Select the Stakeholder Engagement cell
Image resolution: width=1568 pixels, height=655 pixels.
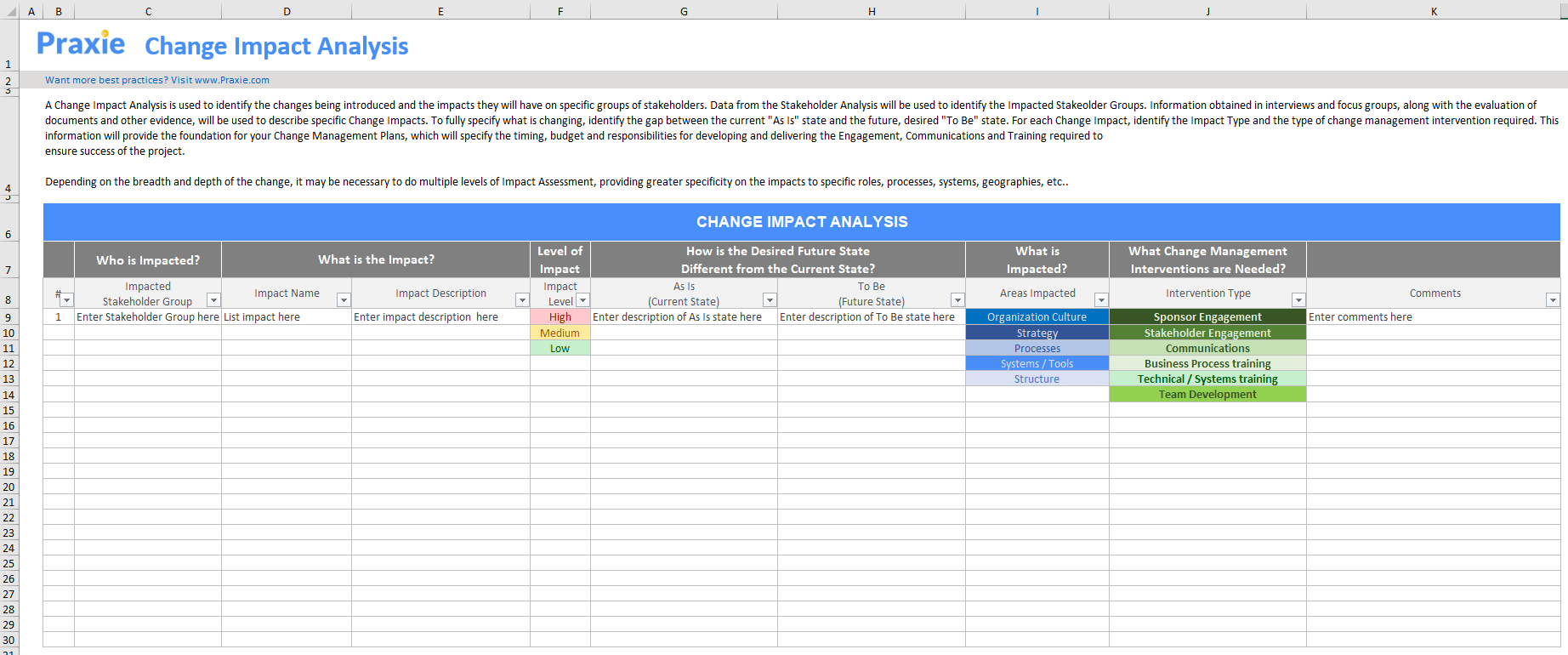1207,333
